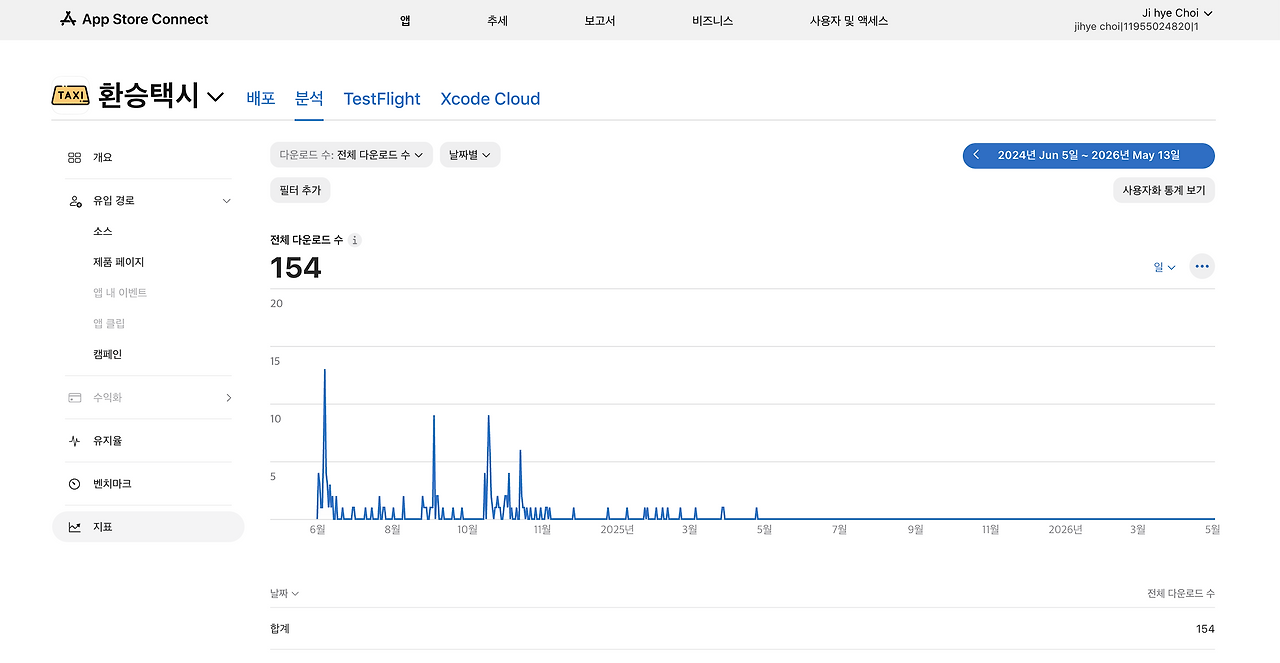Open the 사용자 및 액세스 menu
The width and height of the screenshot is (1280, 663).
coord(849,20)
